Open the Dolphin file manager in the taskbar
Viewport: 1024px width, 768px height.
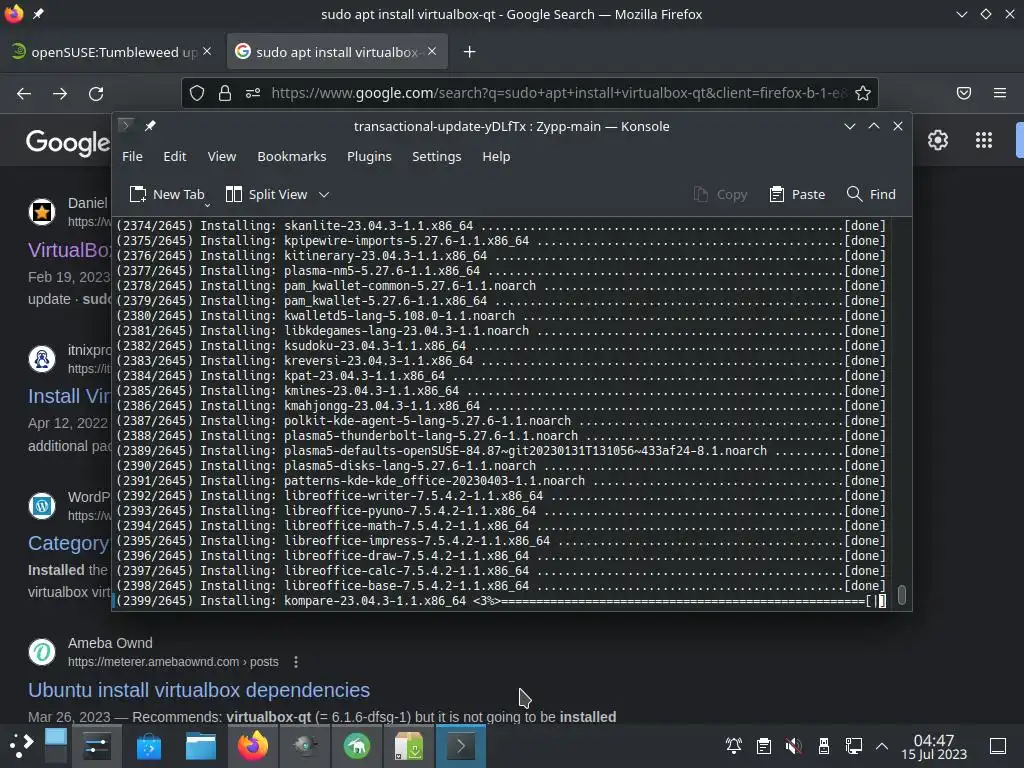[x=200, y=746]
